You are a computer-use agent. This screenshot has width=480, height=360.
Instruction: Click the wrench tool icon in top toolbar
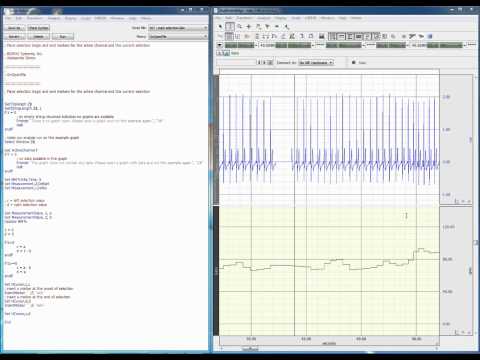(287, 27)
